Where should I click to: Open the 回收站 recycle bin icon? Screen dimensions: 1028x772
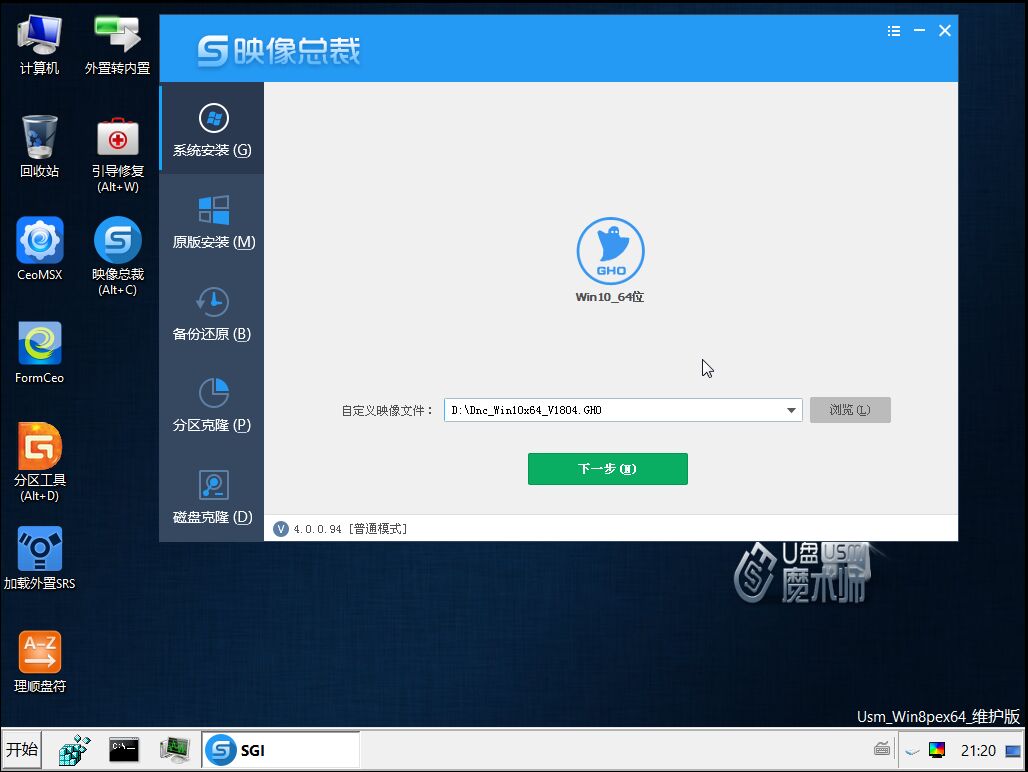39,147
